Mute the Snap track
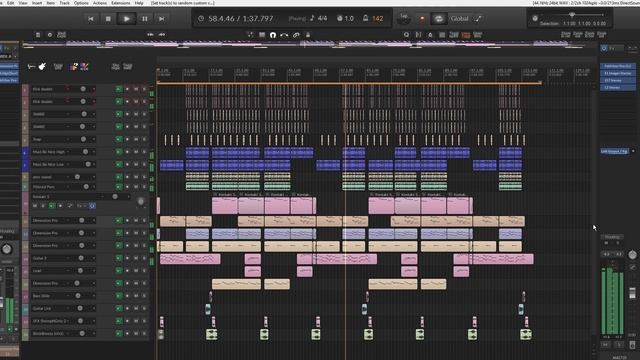640x360 pixels. [136, 139]
